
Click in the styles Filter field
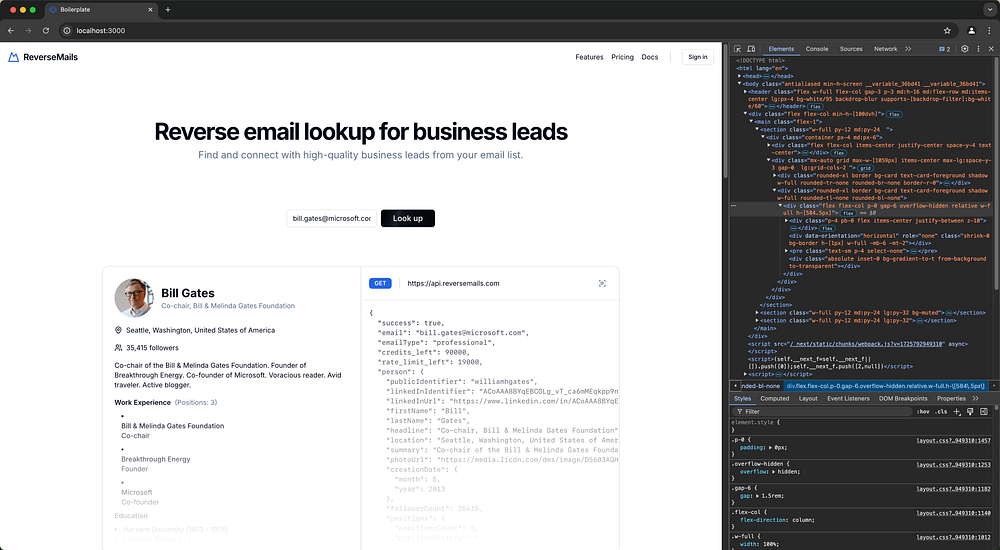(x=823, y=412)
